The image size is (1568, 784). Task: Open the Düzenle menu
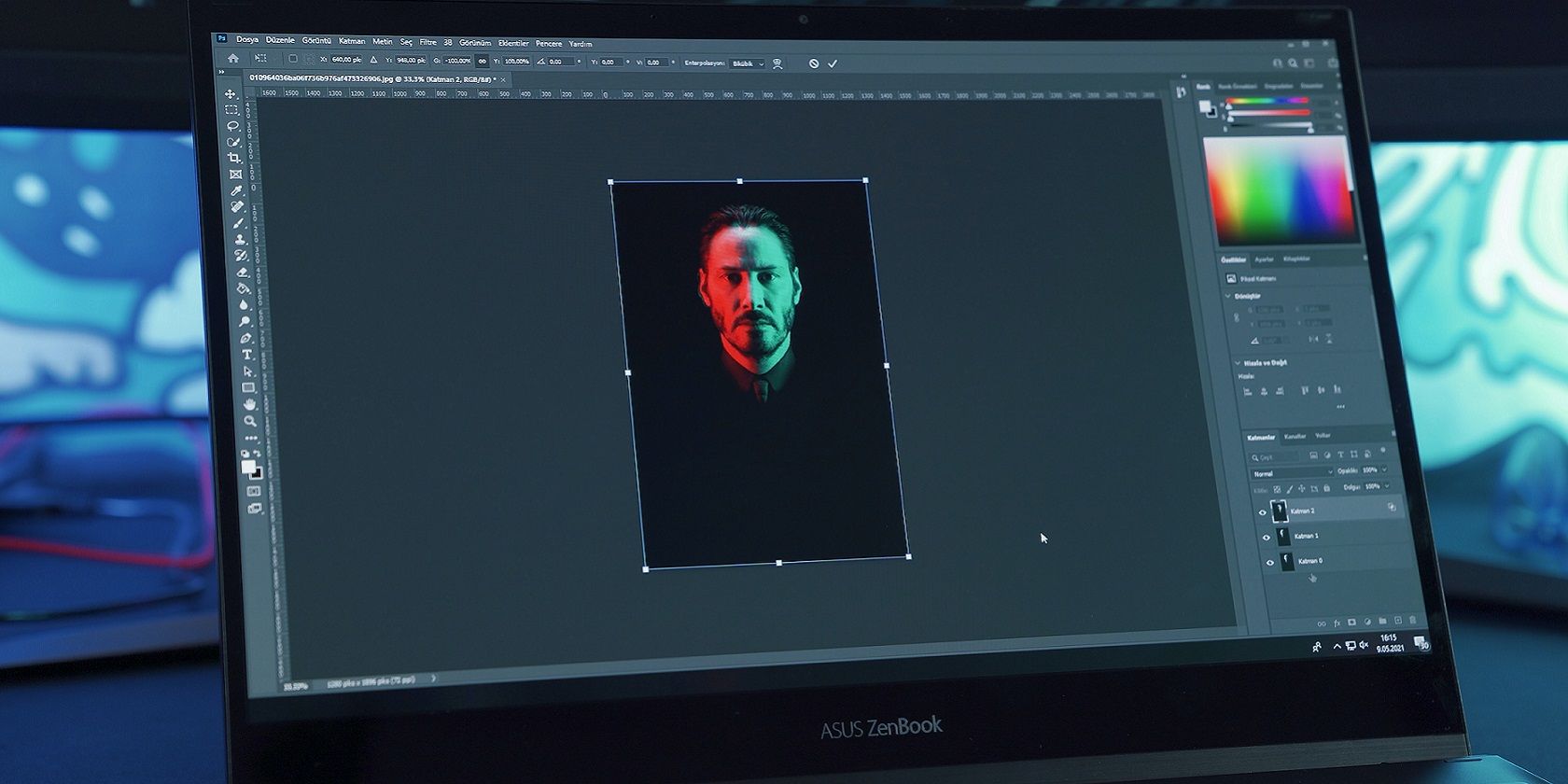click(280, 40)
